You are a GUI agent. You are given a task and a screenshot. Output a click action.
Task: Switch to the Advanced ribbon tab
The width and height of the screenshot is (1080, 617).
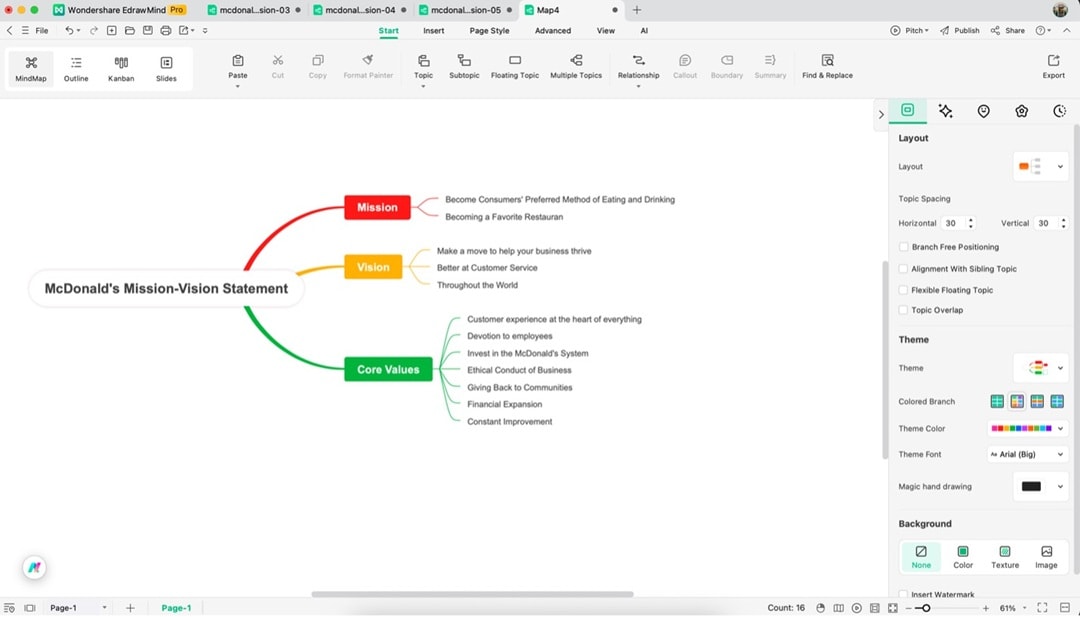[553, 30]
